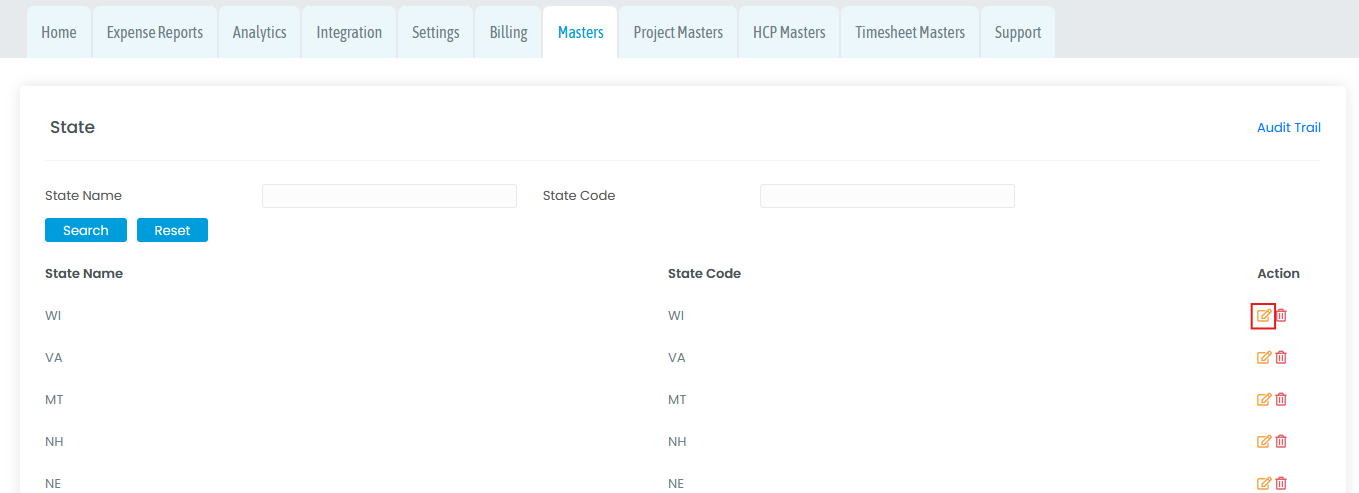Select VA in State Code column
The width and height of the screenshot is (1359, 493).
click(677, 358)
